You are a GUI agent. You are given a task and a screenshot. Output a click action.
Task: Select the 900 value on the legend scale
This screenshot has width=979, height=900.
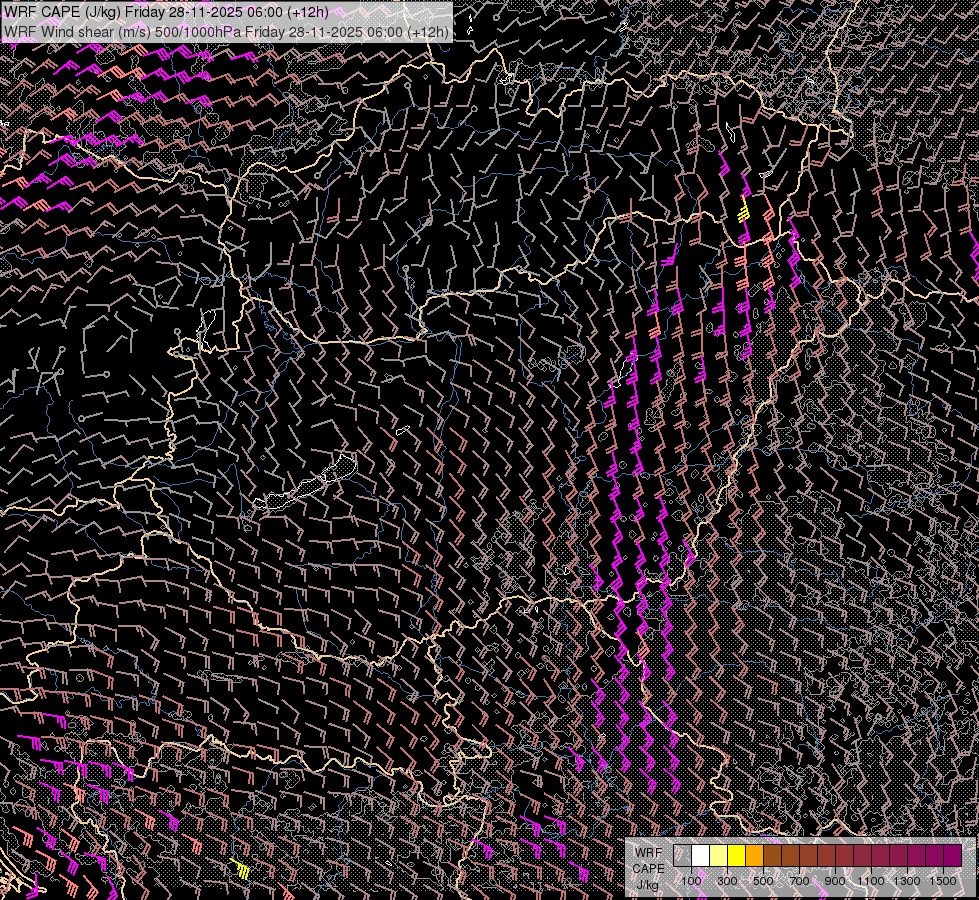coord(835,881)
